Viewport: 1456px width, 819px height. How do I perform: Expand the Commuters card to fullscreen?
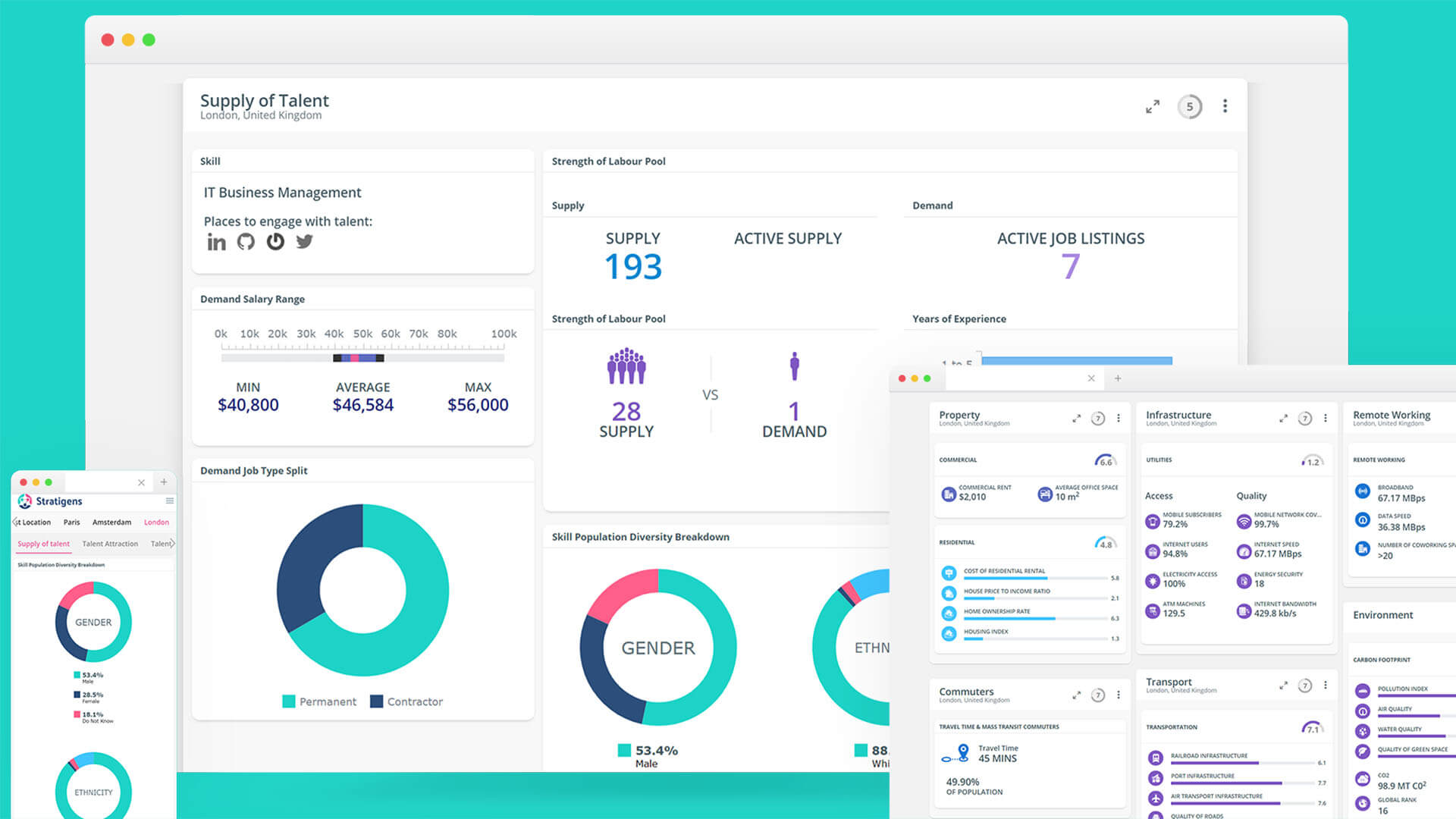point(1076,695)
